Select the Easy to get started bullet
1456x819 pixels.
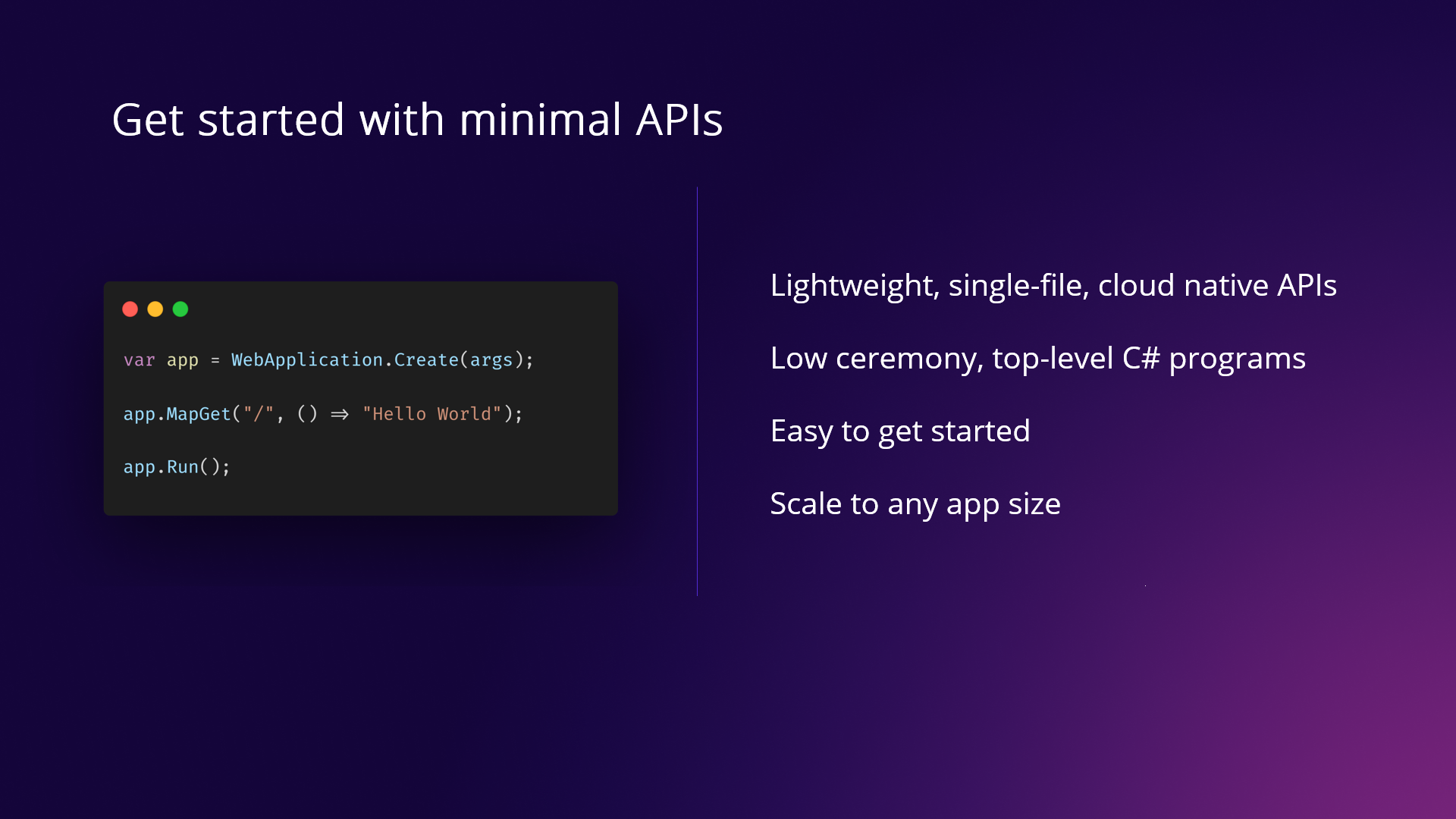(899, 431)
